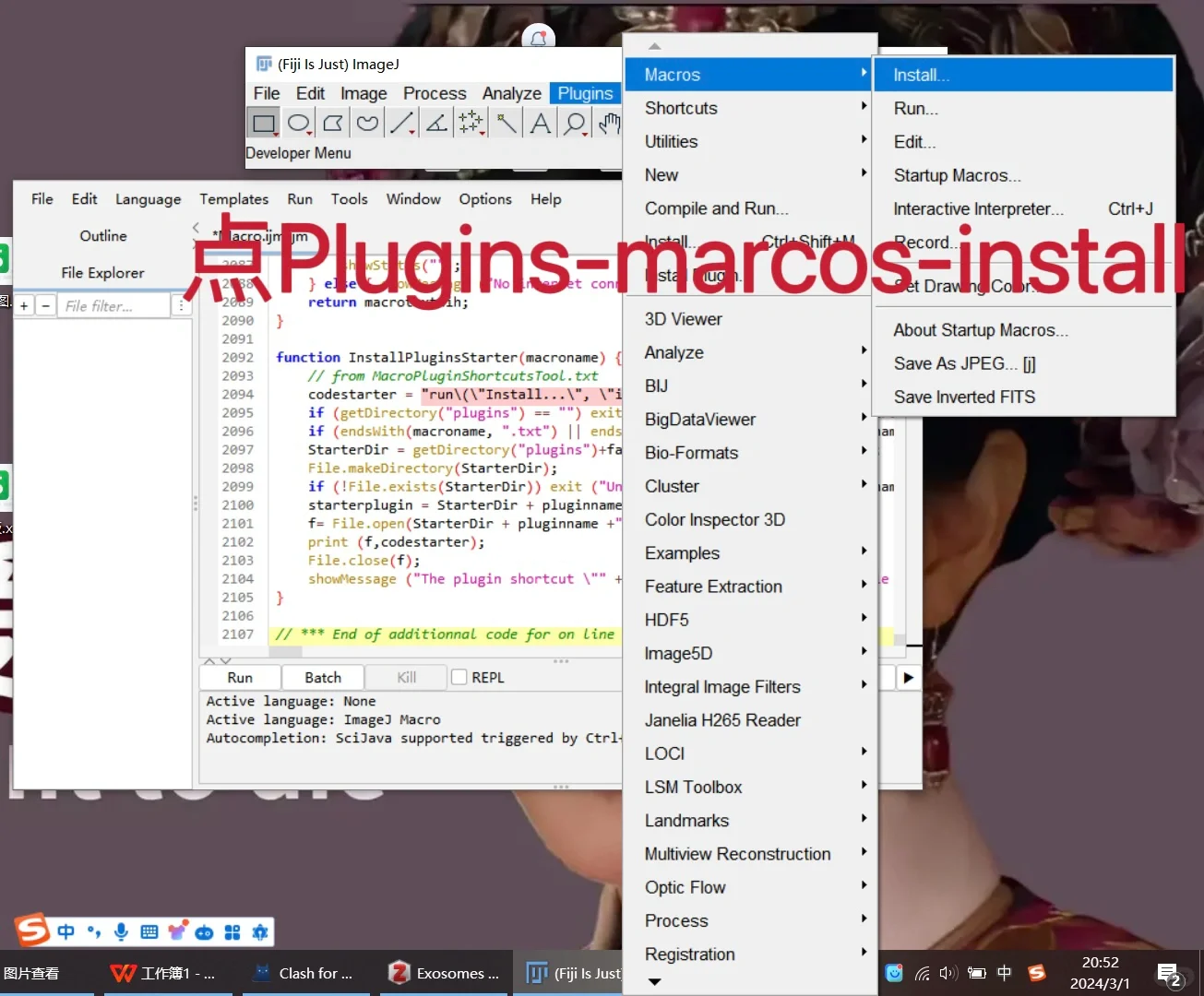1204x996 pixels.
Task: Click scroll-down arrow at Plugins menu bottom
Action: click(x=655, y=982)
